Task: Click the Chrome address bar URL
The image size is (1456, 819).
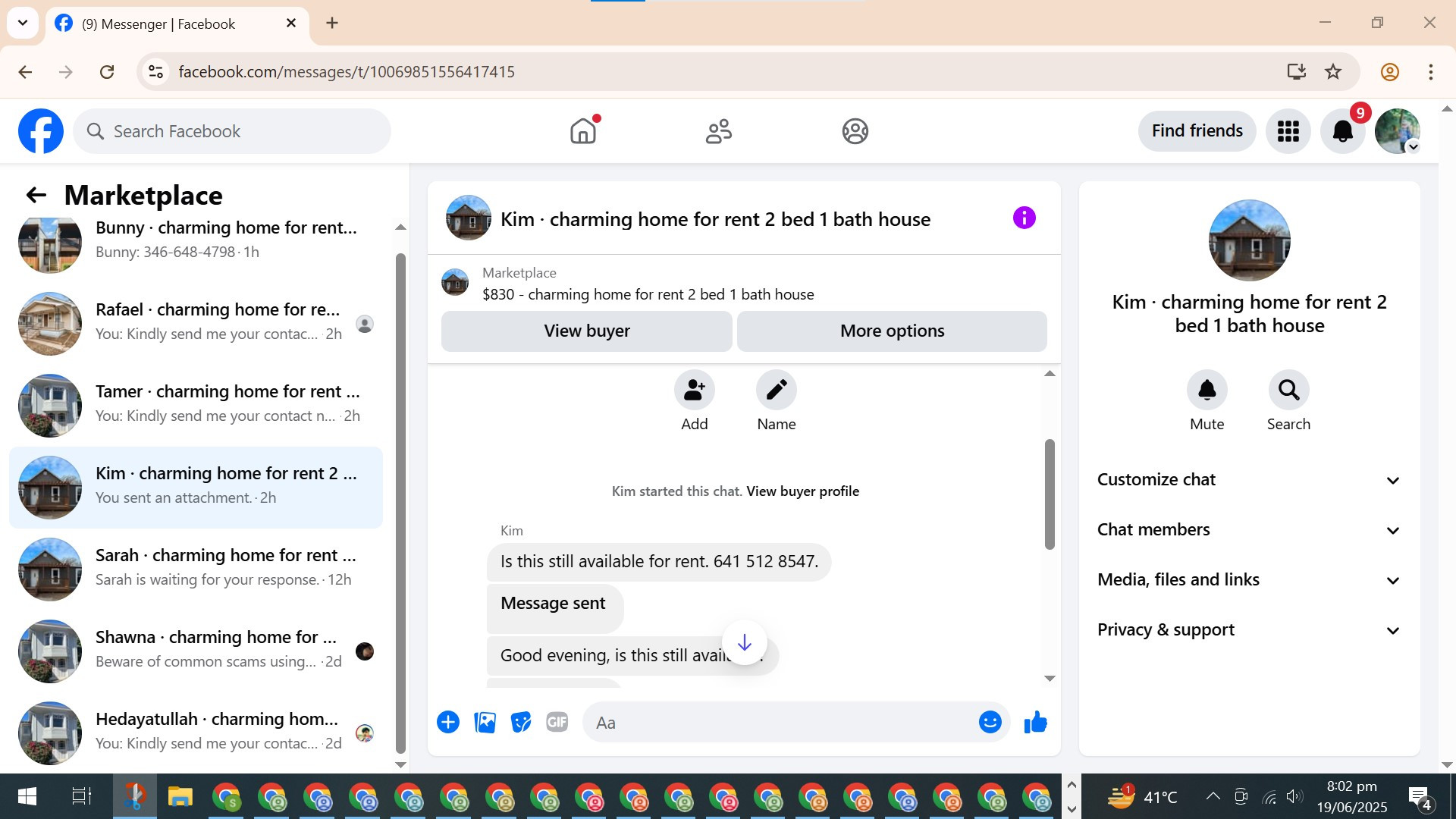Action: pos(347,72)
